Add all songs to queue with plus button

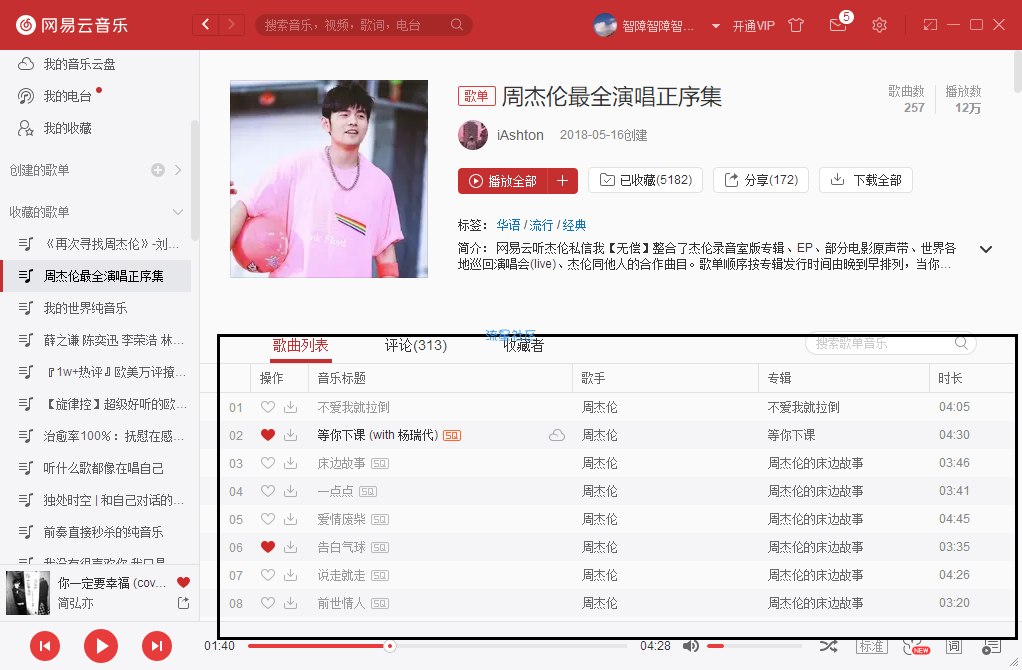pos(562,181)
